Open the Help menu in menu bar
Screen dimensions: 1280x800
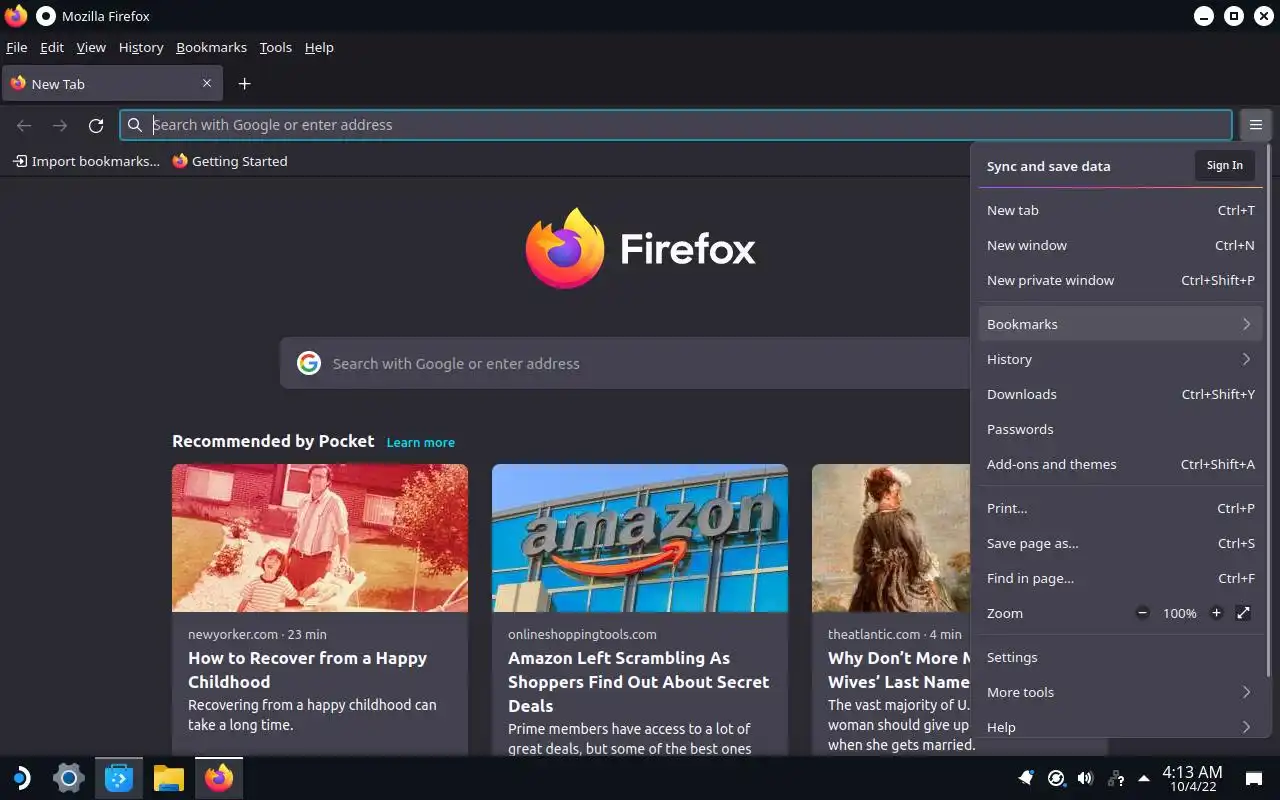click(x=319, y=47)
